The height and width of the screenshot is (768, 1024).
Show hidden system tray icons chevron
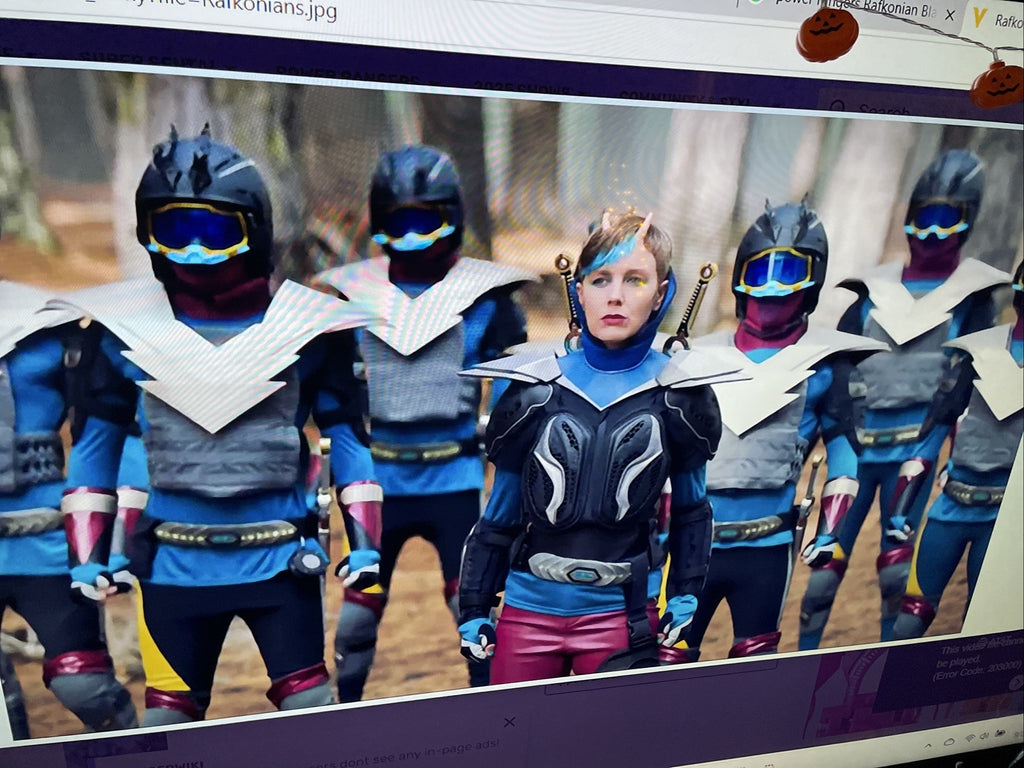(x=927, y=746)
